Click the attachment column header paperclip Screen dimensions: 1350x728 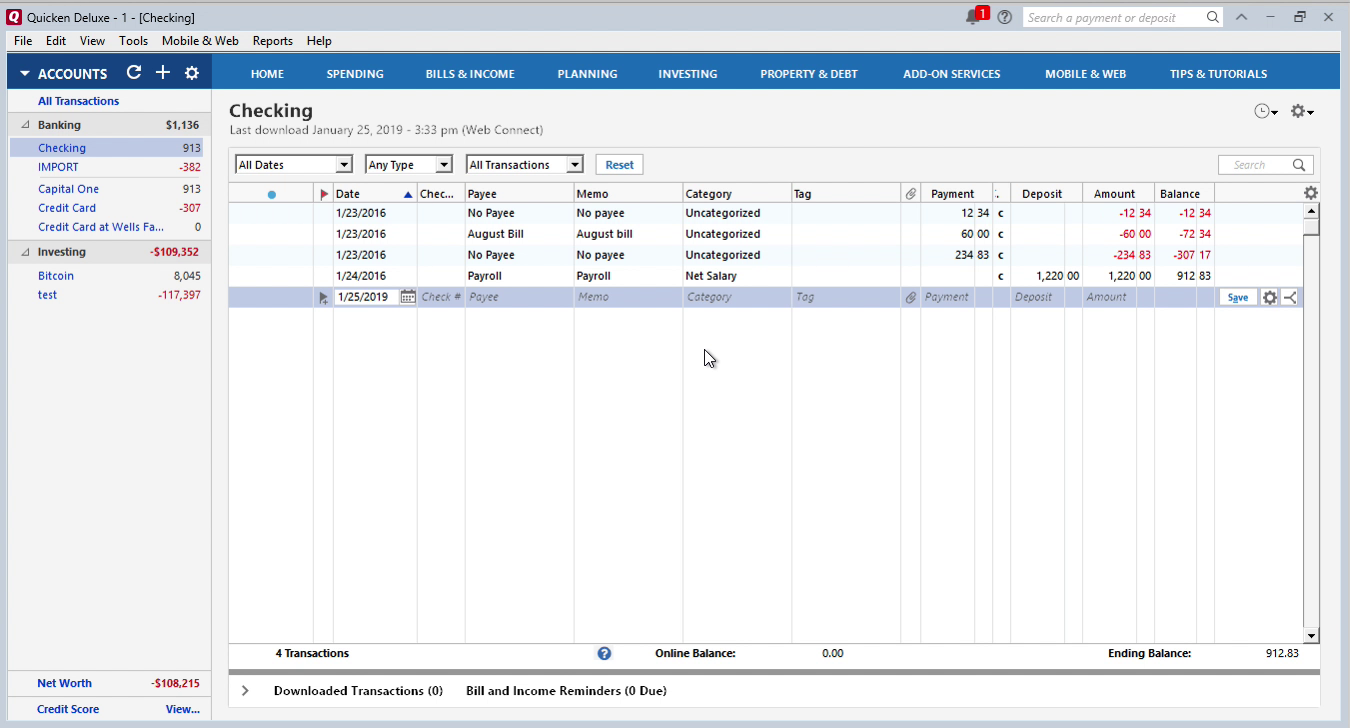coord(910,194)
